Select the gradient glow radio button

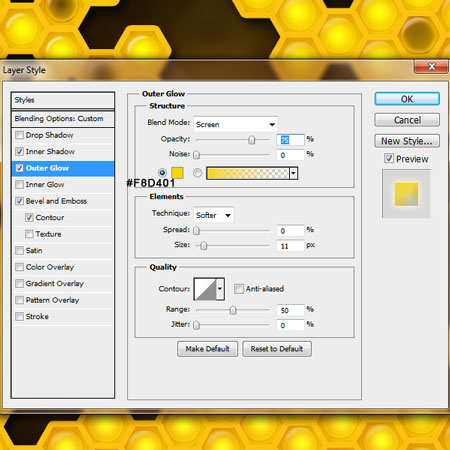click(197, 173)
